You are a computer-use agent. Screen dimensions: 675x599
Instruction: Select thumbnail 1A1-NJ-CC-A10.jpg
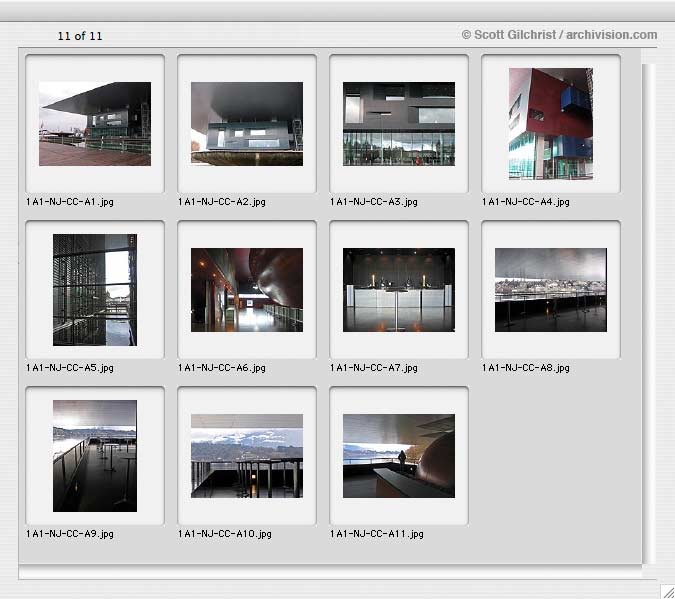coord(247,456)
